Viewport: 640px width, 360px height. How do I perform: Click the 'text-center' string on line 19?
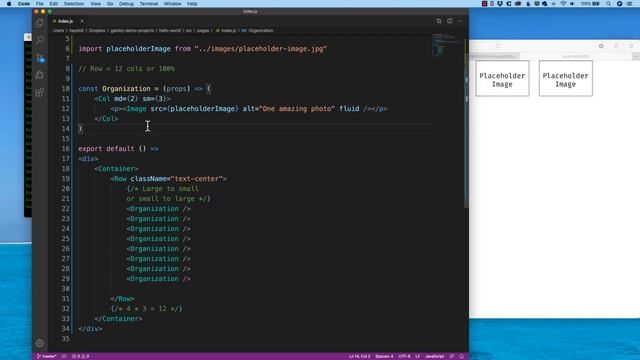pos(197,179)
